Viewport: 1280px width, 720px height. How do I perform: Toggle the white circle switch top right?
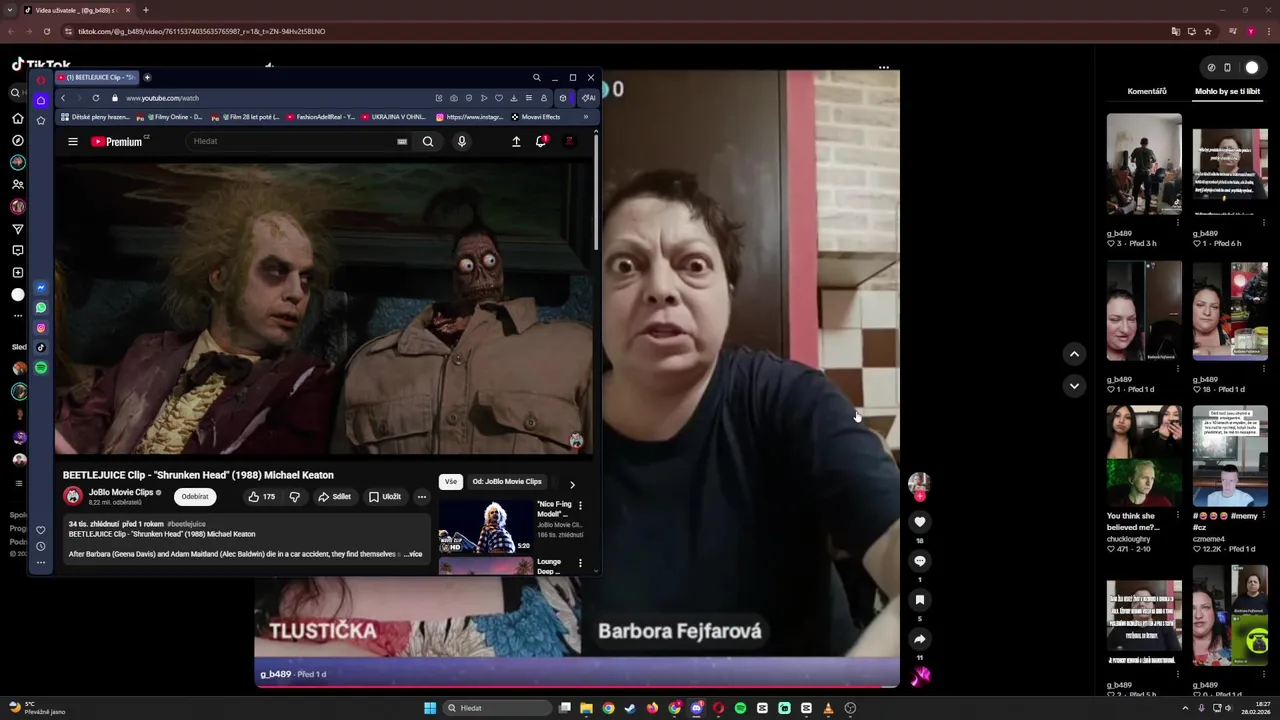[x=1252, y=68]
